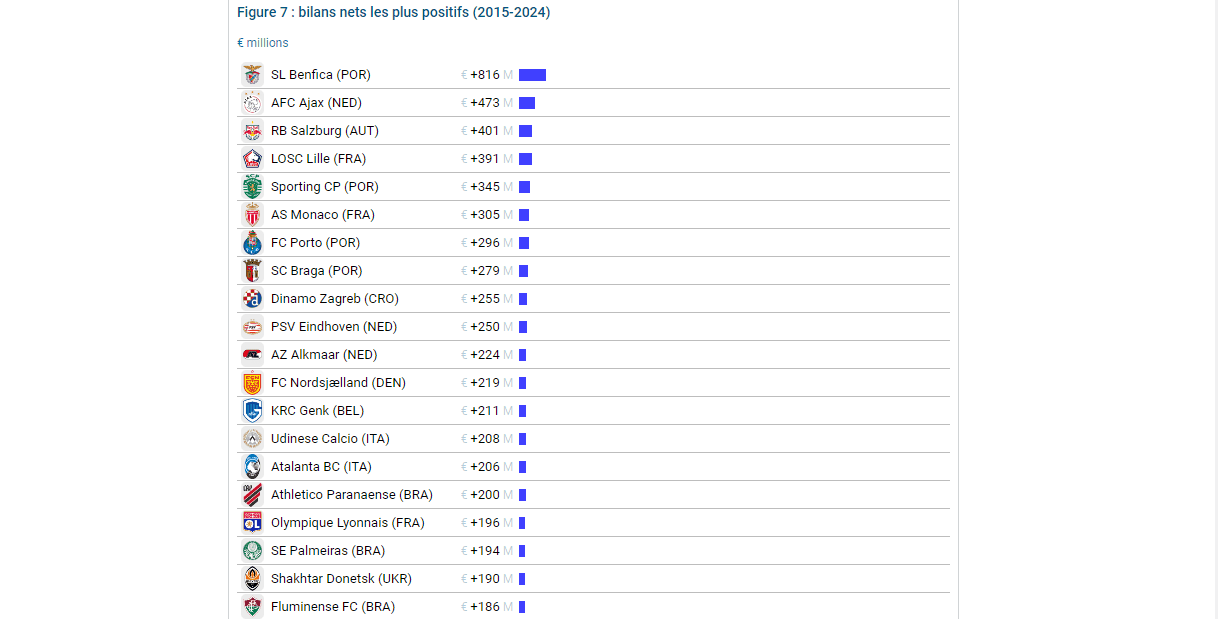Select the 'Shakhtar Donetsk (UKR)' row name
Viewport: 1218px width, 619px height.
[x=342, y=579]
